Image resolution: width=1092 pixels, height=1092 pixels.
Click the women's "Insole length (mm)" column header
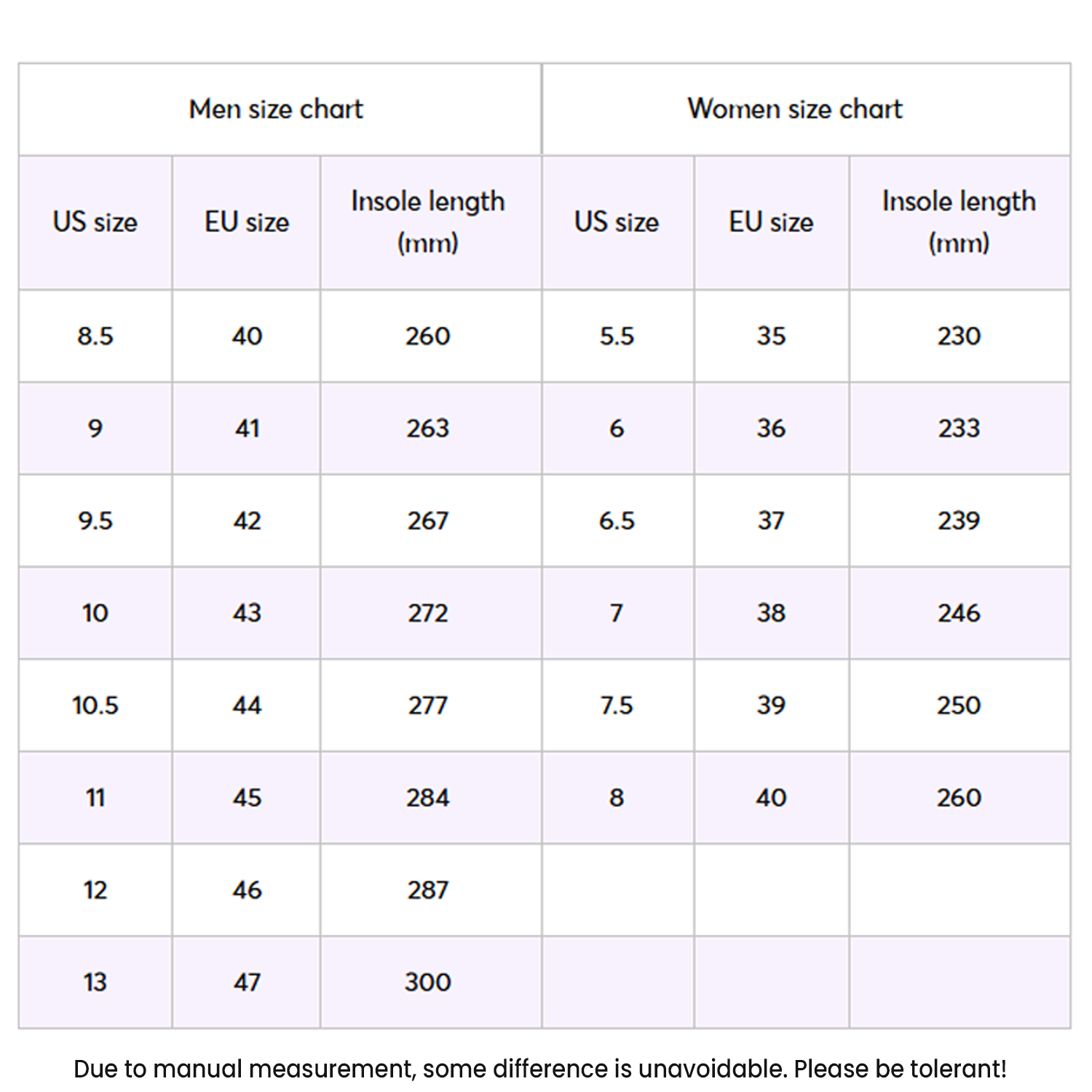pos(959,222)
